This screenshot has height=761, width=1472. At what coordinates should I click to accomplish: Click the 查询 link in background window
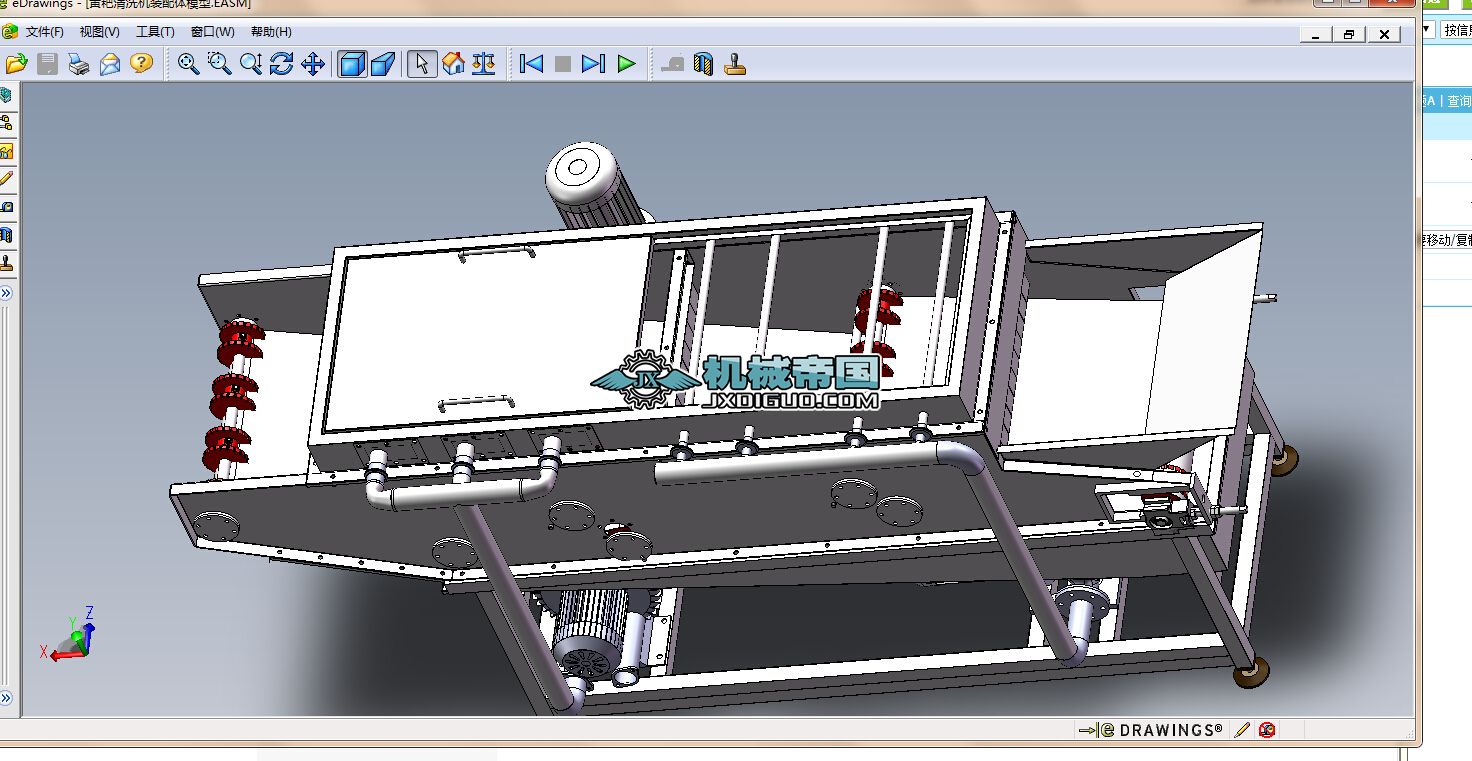1459,101
